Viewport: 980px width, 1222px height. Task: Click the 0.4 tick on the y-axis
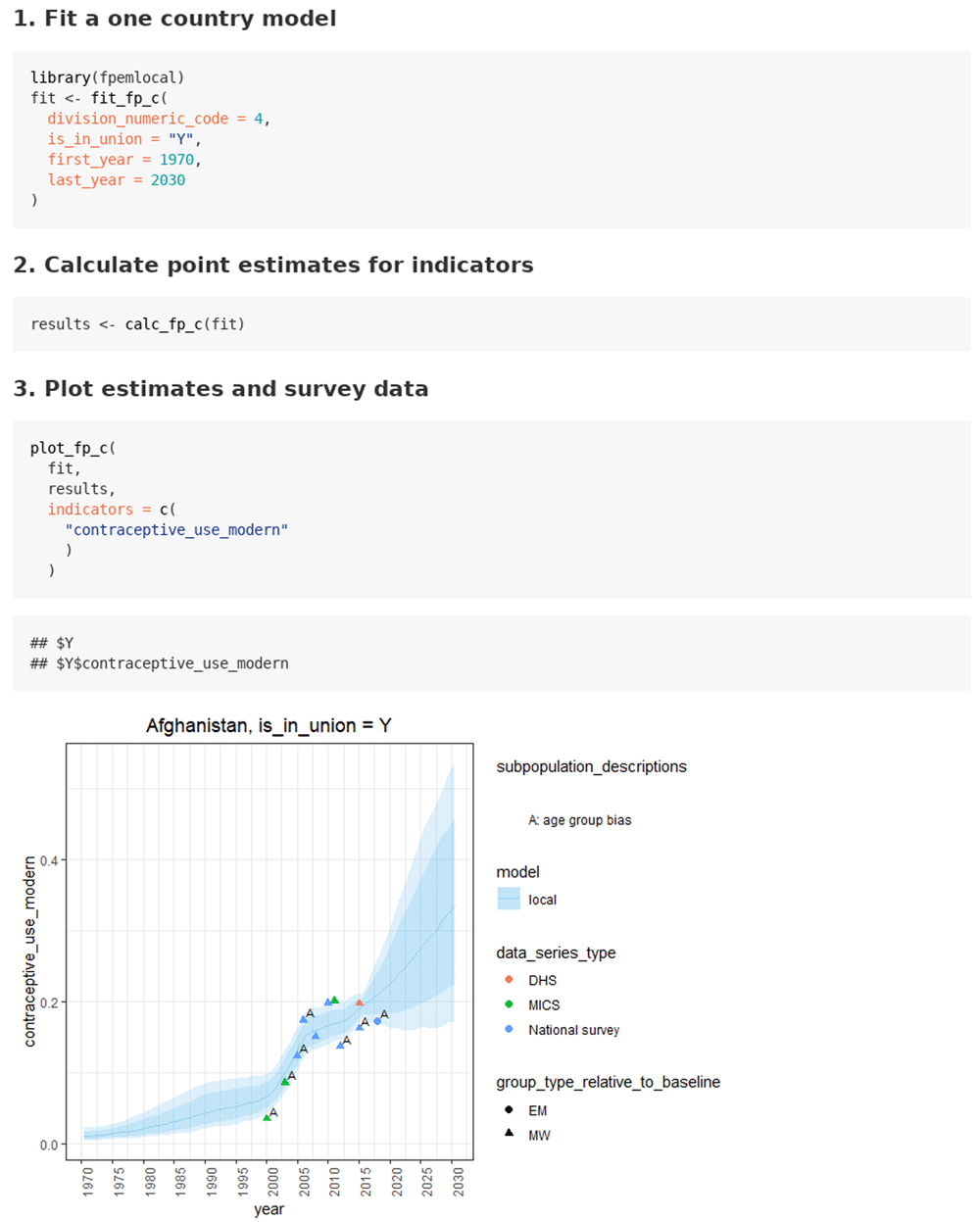click(49, 860)
